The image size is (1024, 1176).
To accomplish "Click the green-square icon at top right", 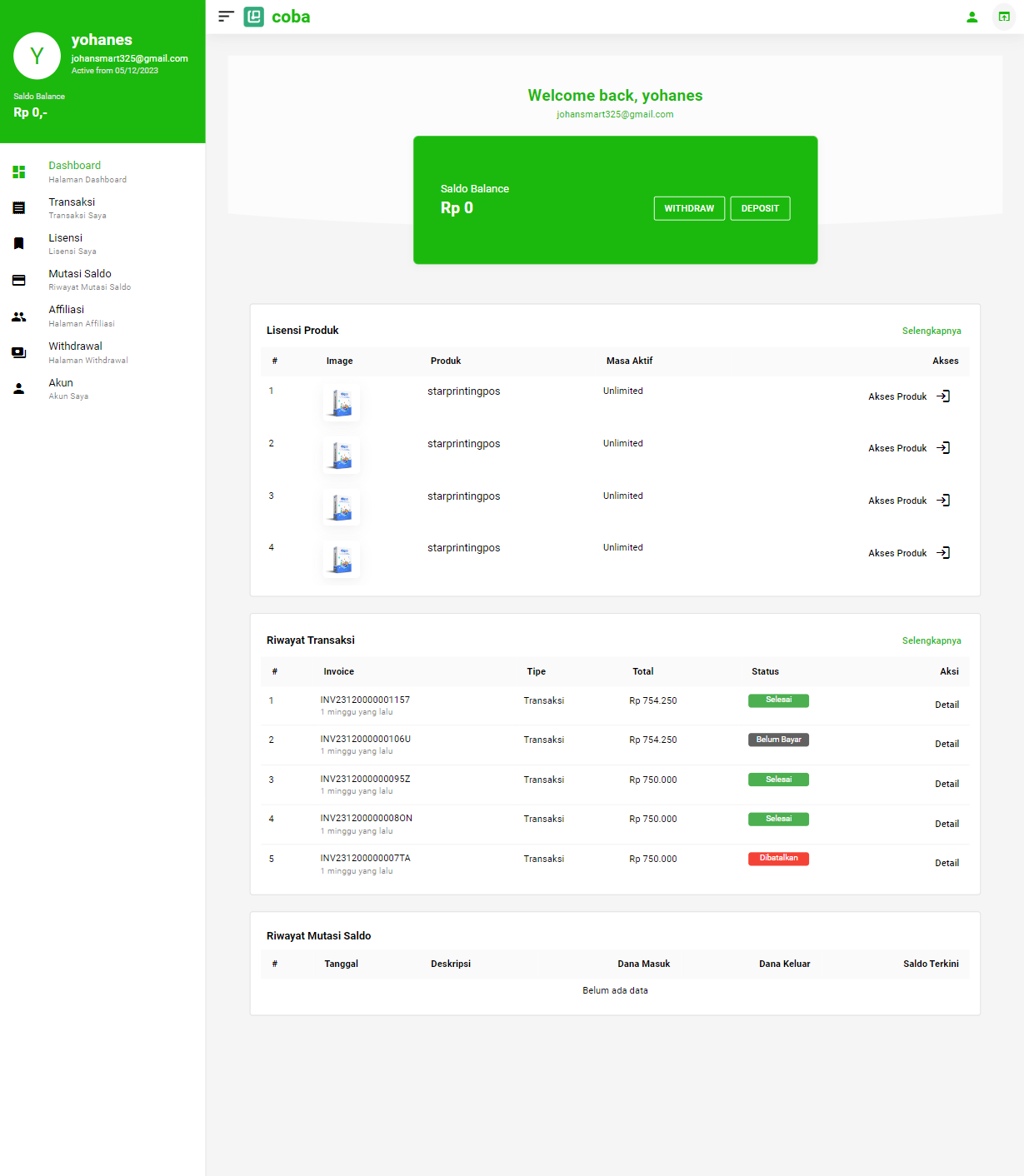I will [x=1004, y=17].
